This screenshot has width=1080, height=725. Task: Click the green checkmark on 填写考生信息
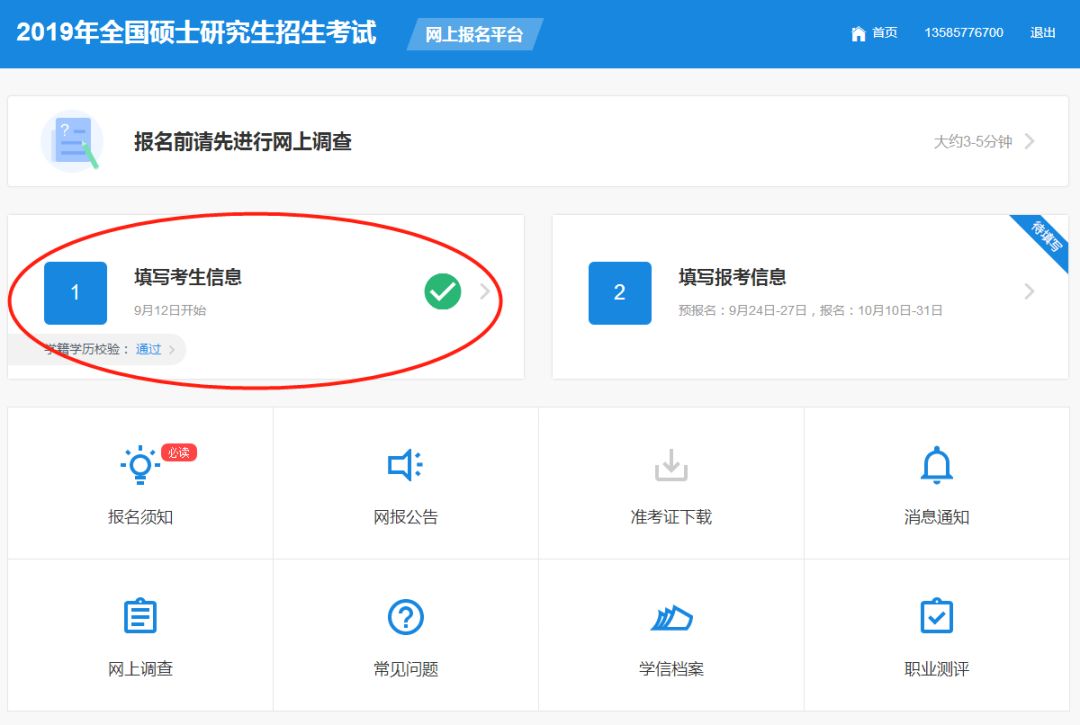point(443,292)
